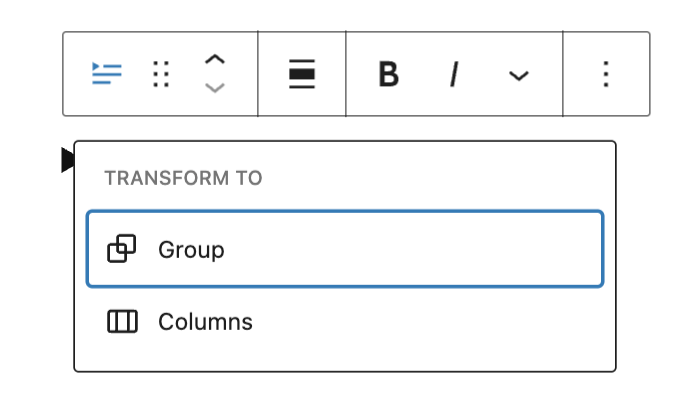Screen dimensions: 688x400
Task: Toggle italic formatting
Action: [x=453, y=74]
